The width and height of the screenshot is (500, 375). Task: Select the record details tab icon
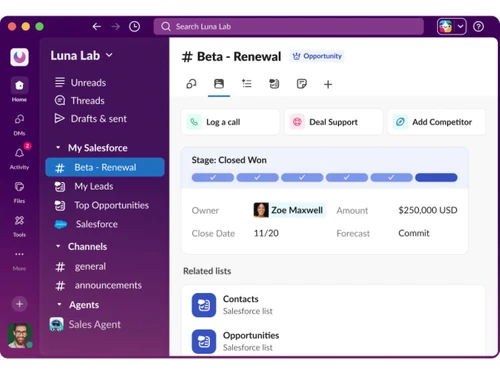(x=219, y=84)
